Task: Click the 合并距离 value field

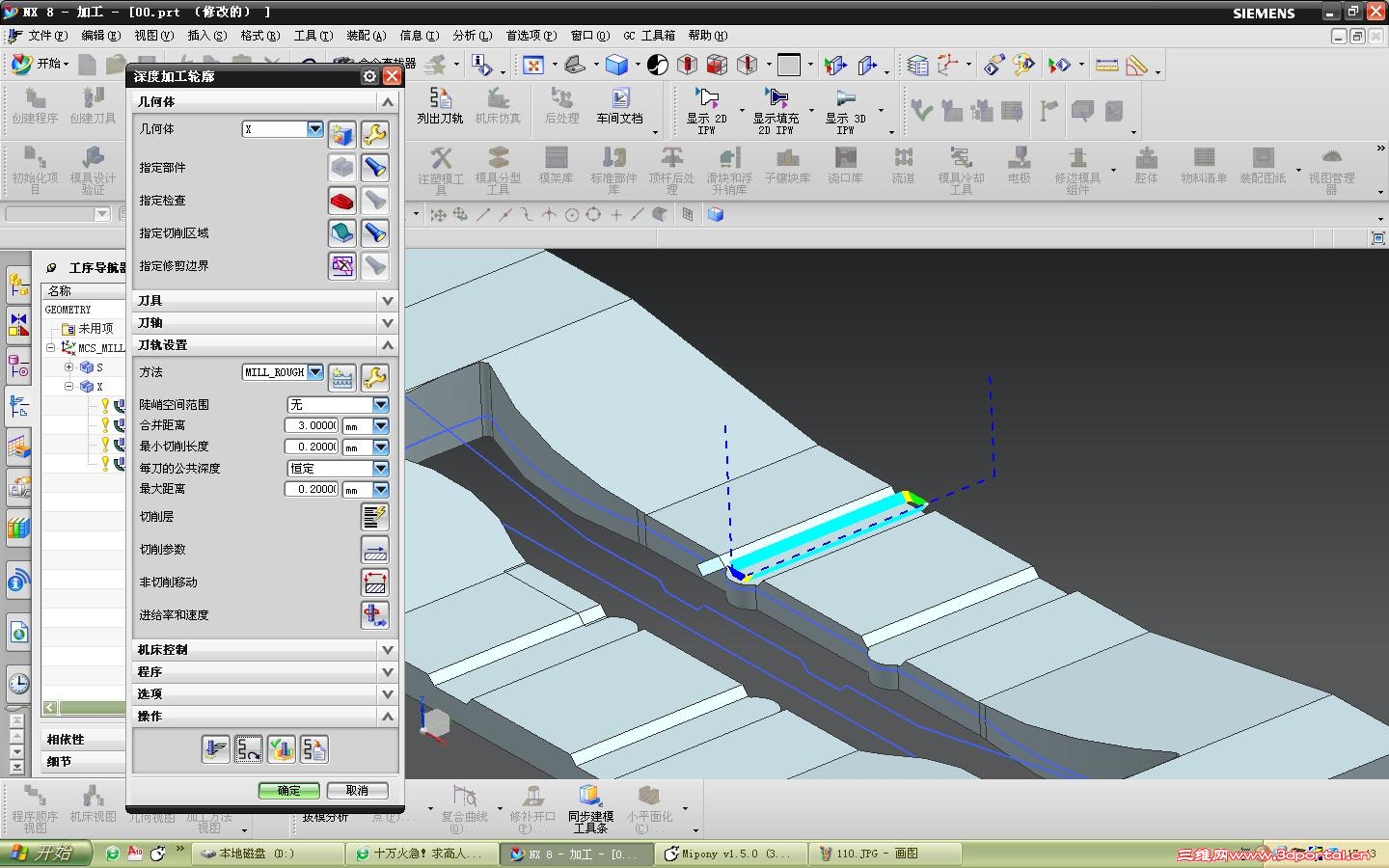Action: (311, 425)
